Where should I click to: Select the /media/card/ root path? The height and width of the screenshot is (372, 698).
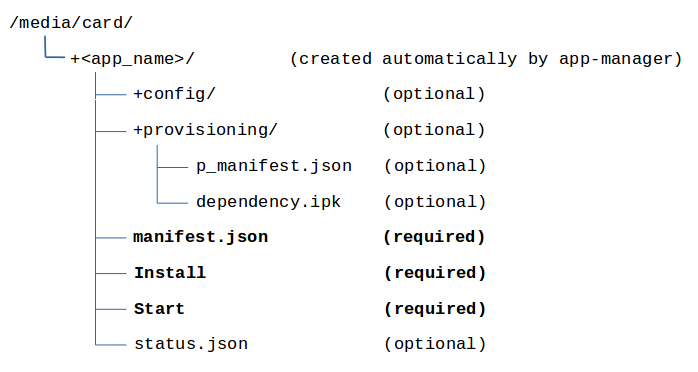(x=71, y=23)
